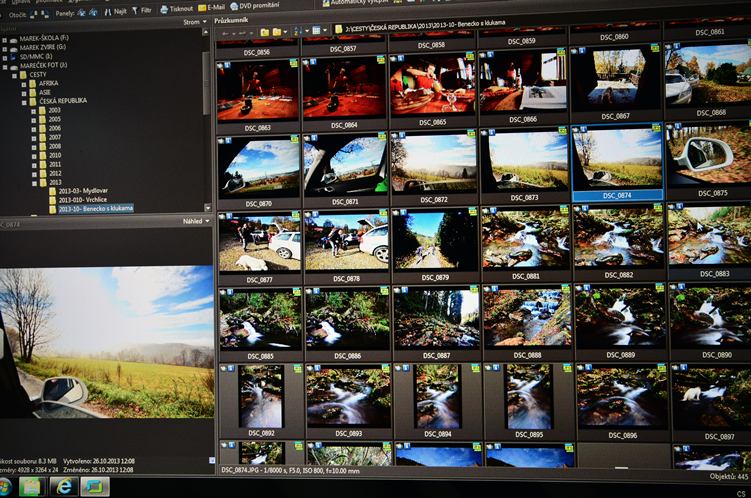Select the ČESKÁ REPUBLIKA folder

coord(63,101)
